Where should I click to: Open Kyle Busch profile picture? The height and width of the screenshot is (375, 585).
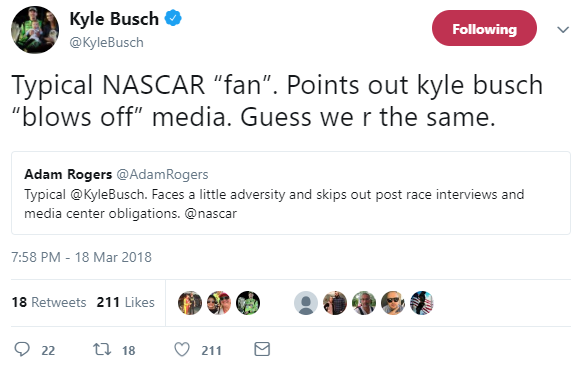coord(35,30)
